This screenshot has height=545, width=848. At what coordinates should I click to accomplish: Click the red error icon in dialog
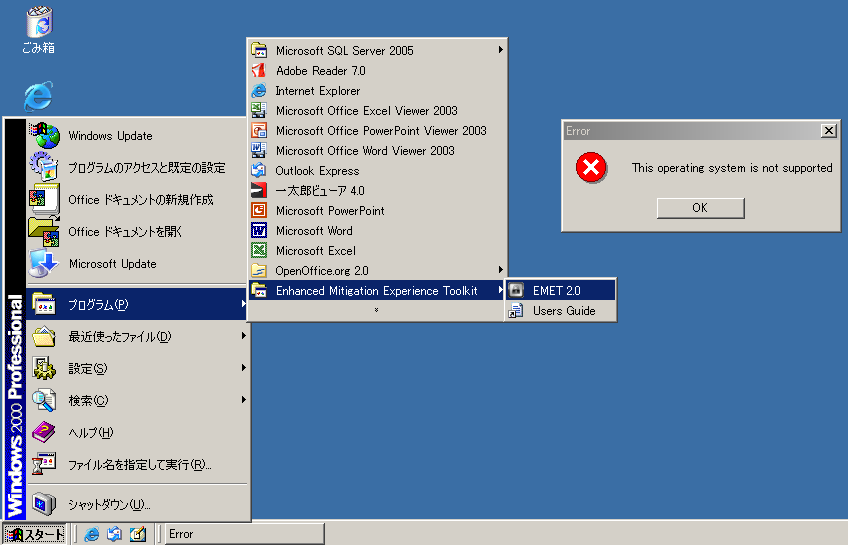point(591,168)
